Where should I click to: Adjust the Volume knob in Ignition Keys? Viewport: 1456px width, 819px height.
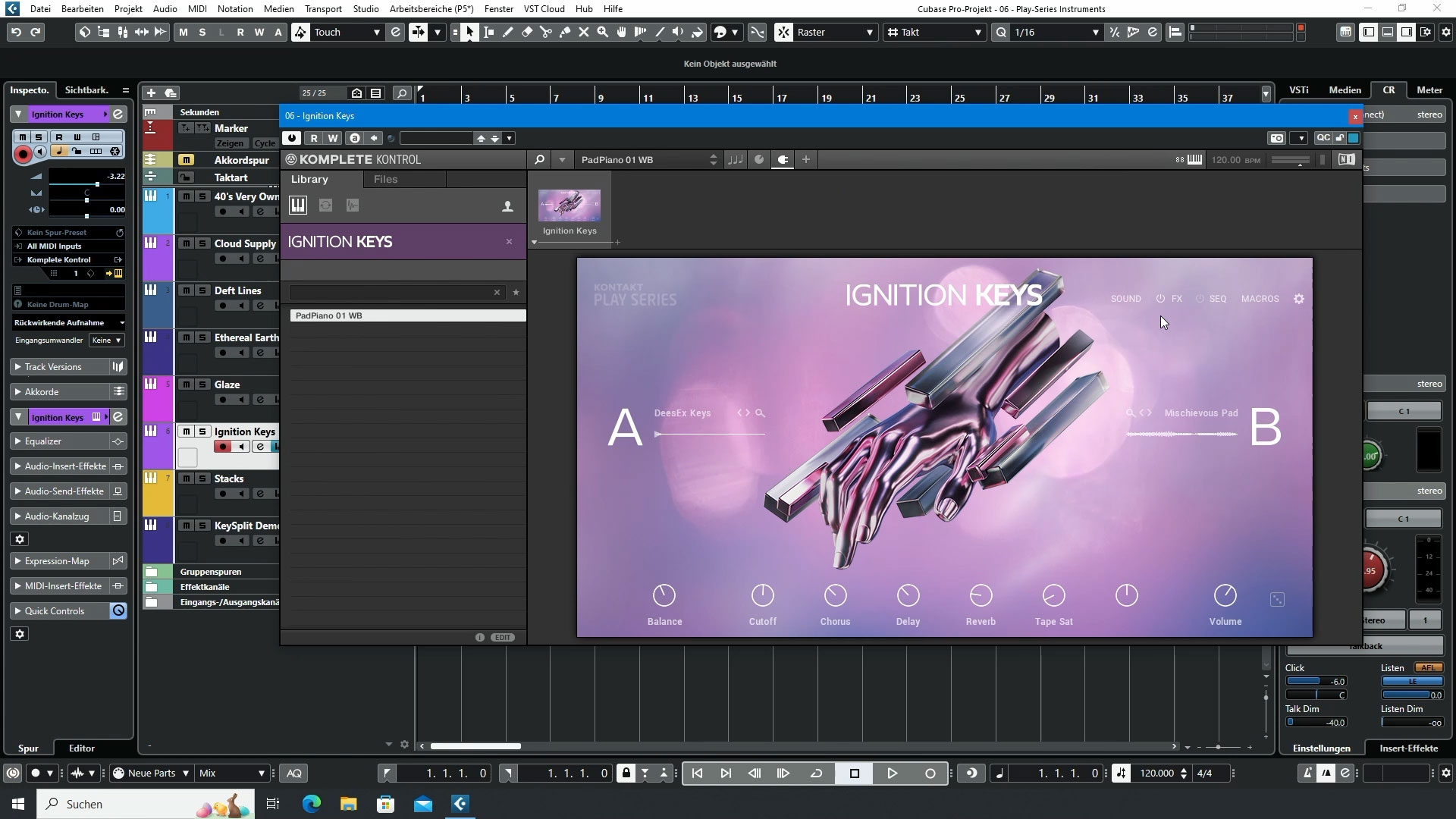(x=1225, y=596)
